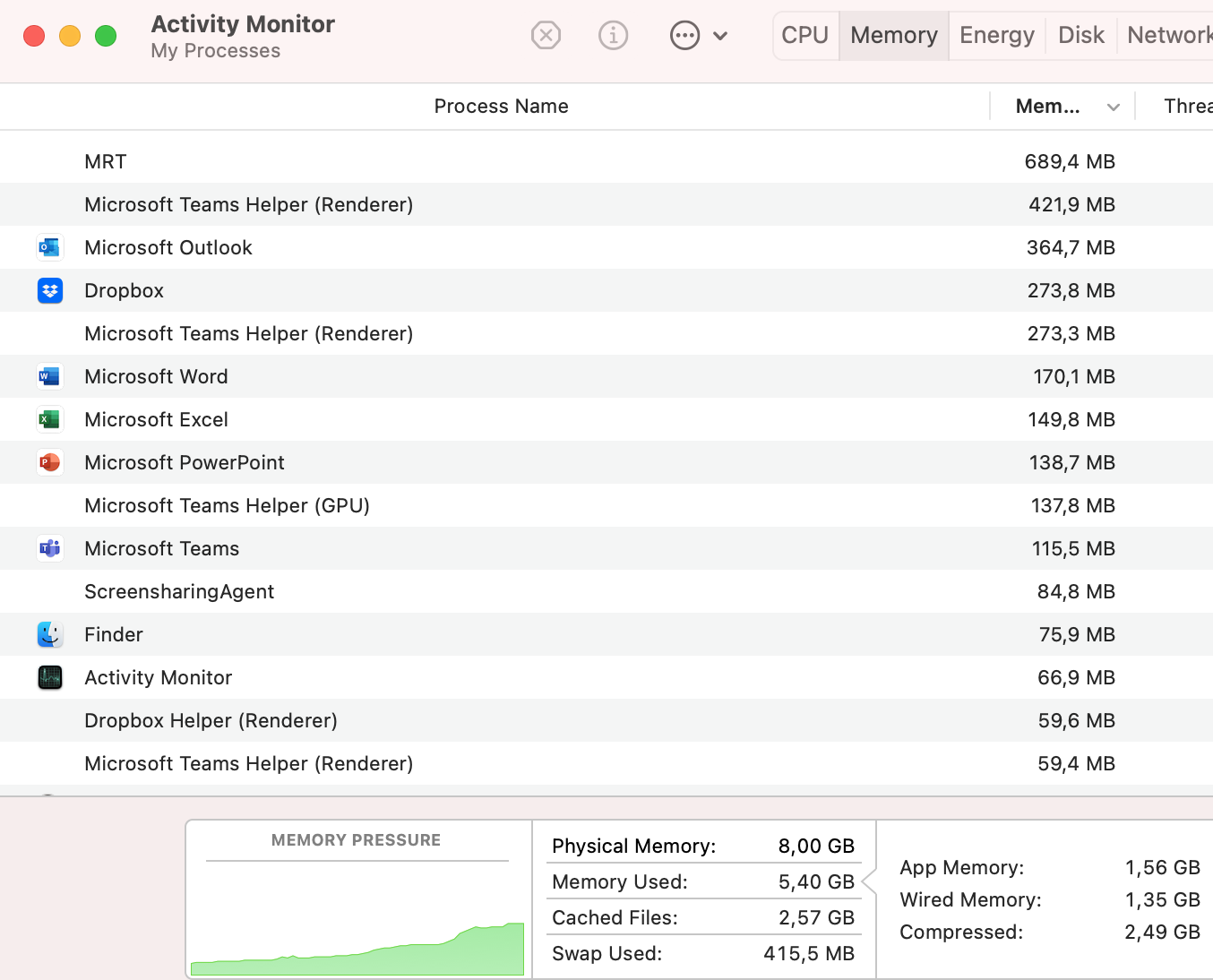Sort by the Process Name column header
Viewport: 1213px width, 980px height.
click(x=501, y=107)
